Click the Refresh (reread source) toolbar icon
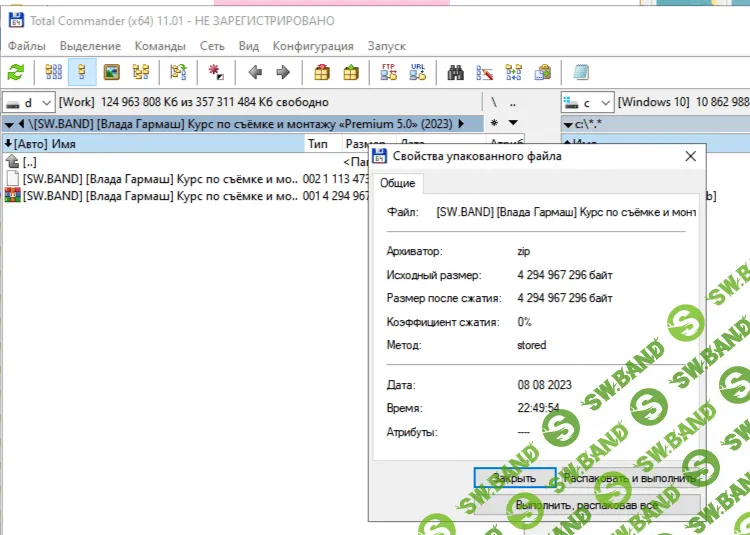Image resolution: width=750 pixels, height=535 pixels. pos(16,72)
